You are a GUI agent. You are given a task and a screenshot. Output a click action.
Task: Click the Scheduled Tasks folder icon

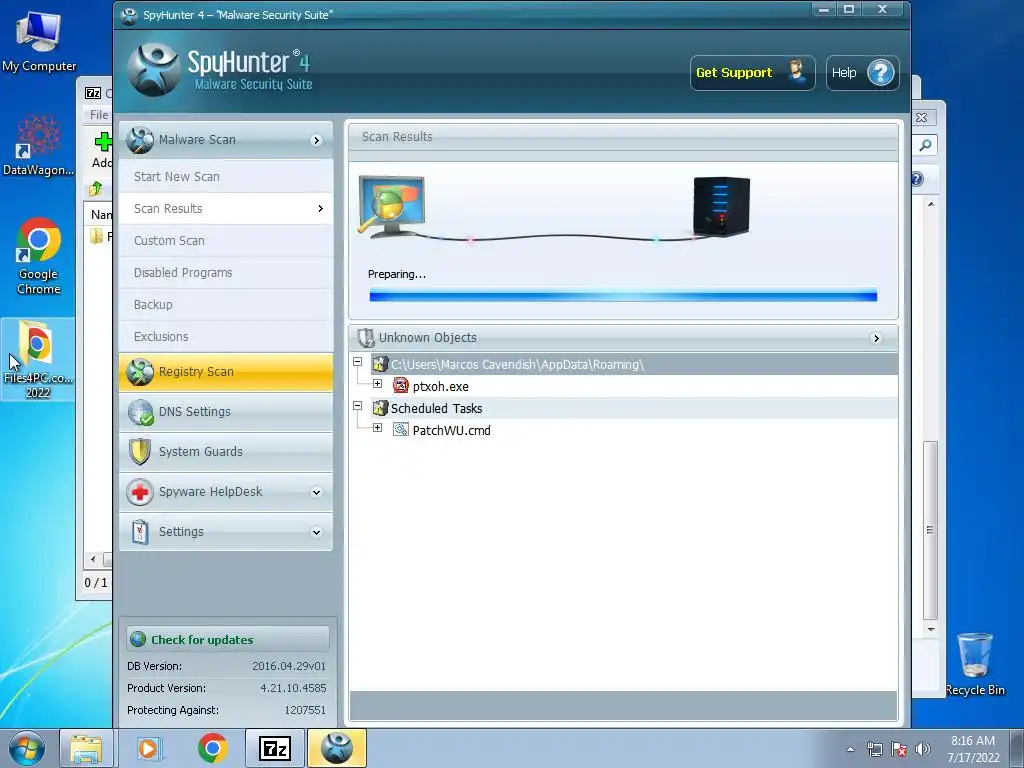(x=379, y=408)
